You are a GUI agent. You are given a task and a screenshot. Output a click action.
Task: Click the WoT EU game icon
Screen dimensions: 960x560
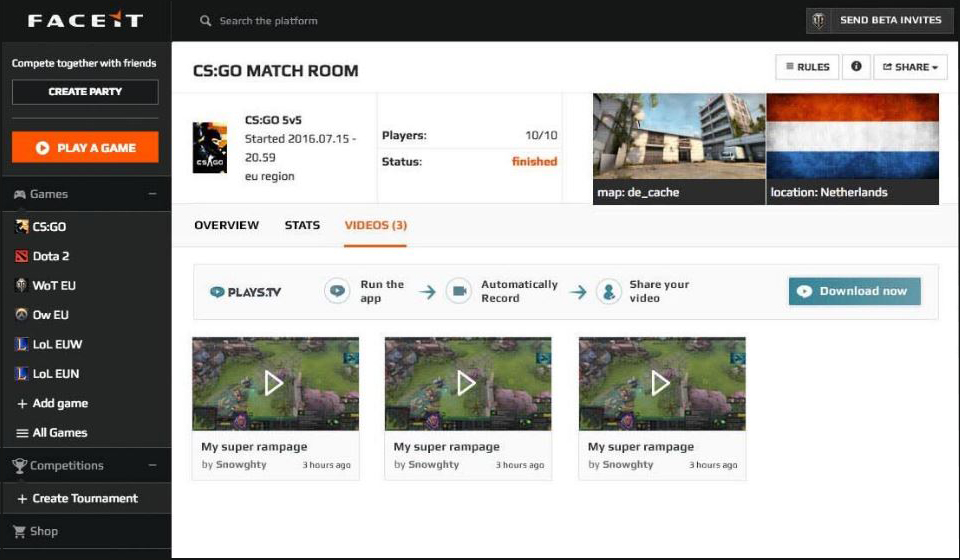pyautogui.click(x=21, y=285)
